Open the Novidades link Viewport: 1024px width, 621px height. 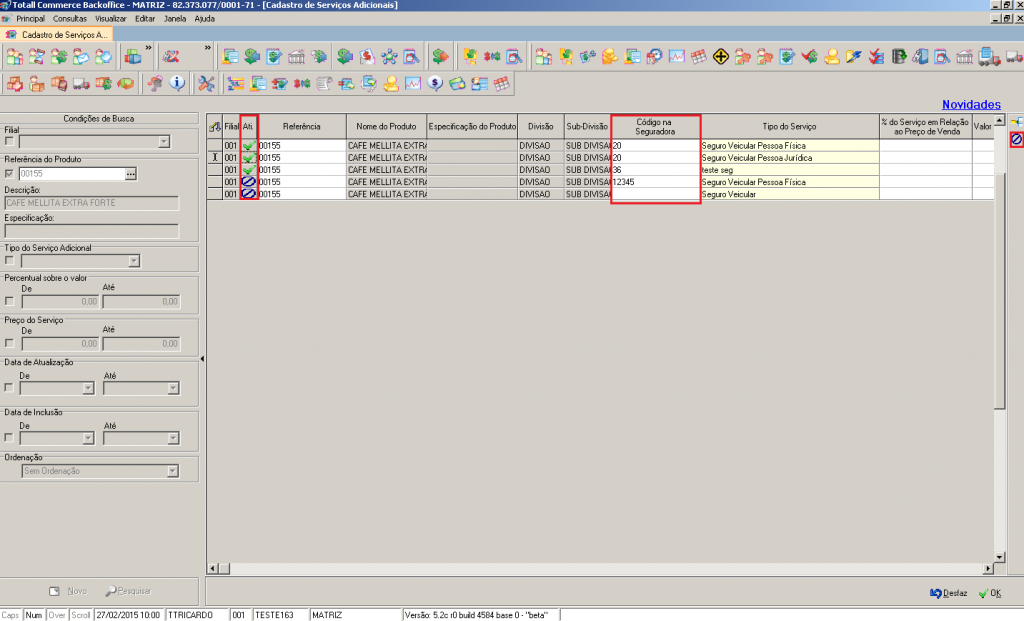970,105
